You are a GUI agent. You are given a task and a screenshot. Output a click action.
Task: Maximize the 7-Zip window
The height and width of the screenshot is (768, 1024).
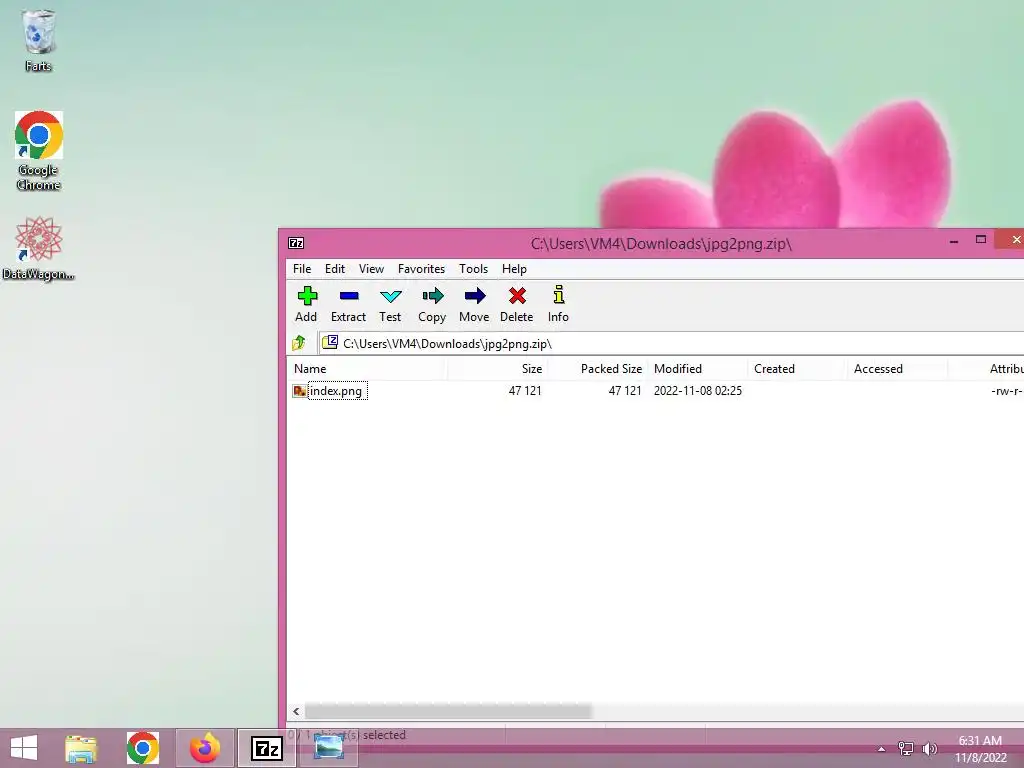point(980,240)
